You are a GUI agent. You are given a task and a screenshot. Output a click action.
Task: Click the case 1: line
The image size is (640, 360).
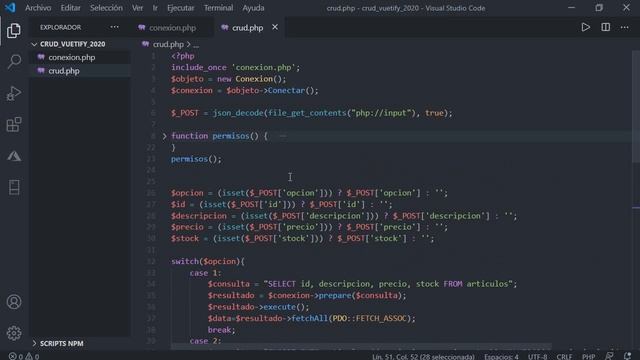(x=205, y=273)
